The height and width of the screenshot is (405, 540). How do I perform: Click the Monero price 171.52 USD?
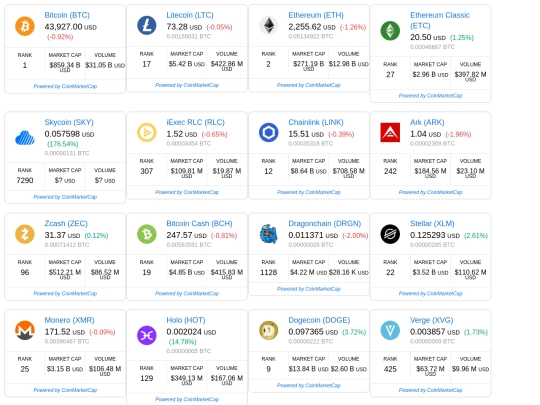[65, 332]
